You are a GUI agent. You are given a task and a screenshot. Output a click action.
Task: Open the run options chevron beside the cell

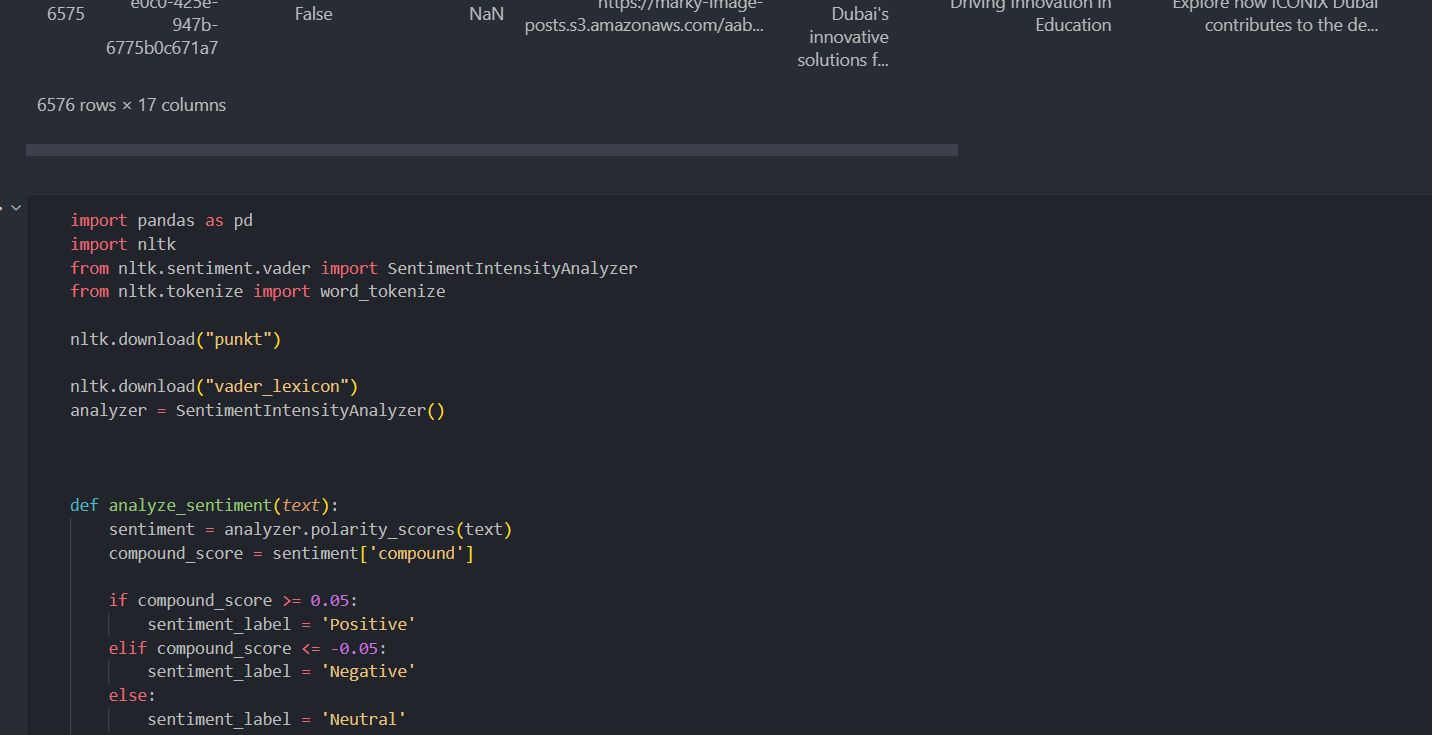[x=16, y=207]
